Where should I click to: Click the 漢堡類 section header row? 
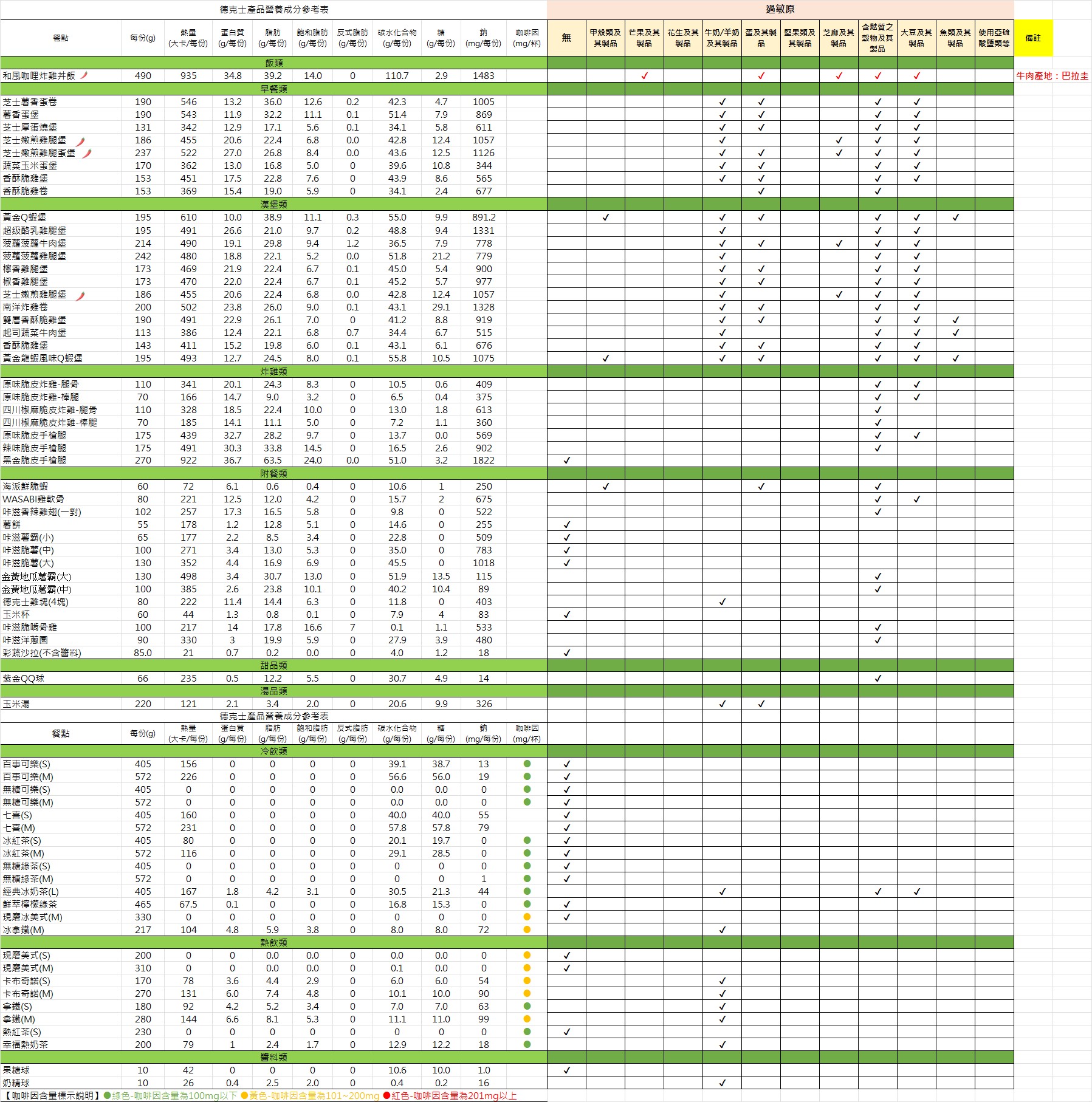coord(273,204)
